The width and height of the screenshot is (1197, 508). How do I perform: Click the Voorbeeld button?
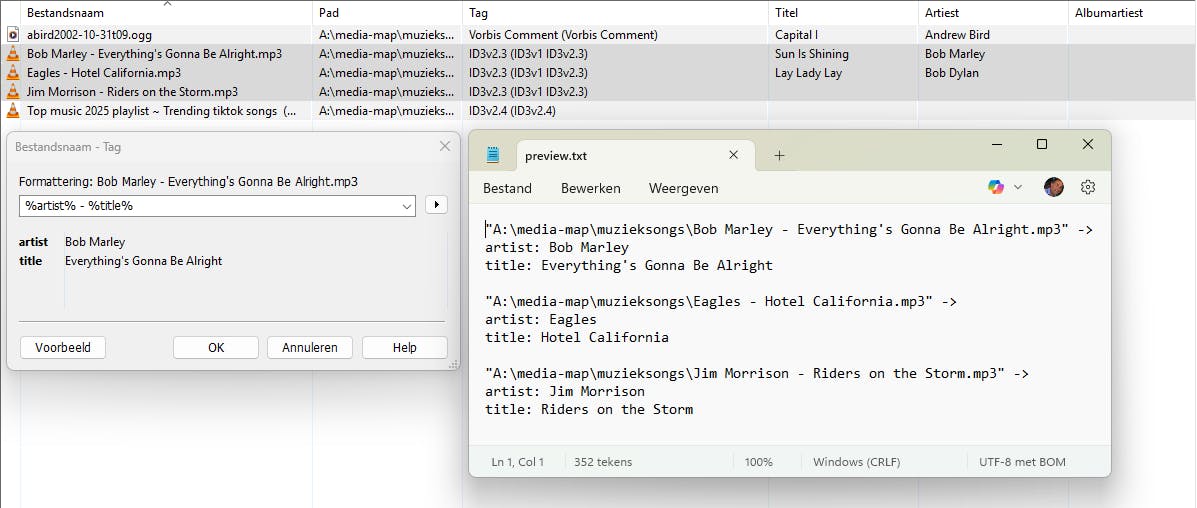pyautogui.click(x=63, y=348)
